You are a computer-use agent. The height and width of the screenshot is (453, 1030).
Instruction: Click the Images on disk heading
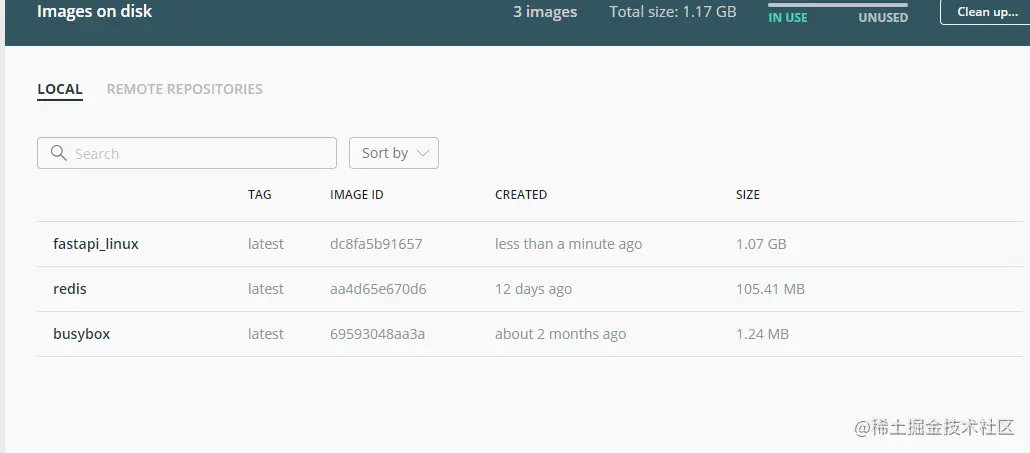click(95, 12)
